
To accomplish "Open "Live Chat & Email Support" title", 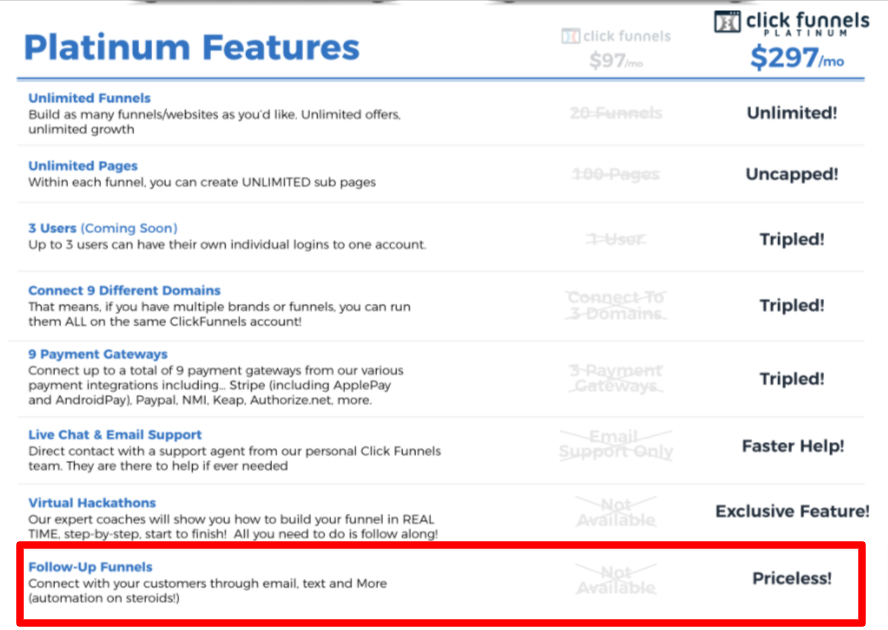I will pyautogui.click(x=115, y=435).
